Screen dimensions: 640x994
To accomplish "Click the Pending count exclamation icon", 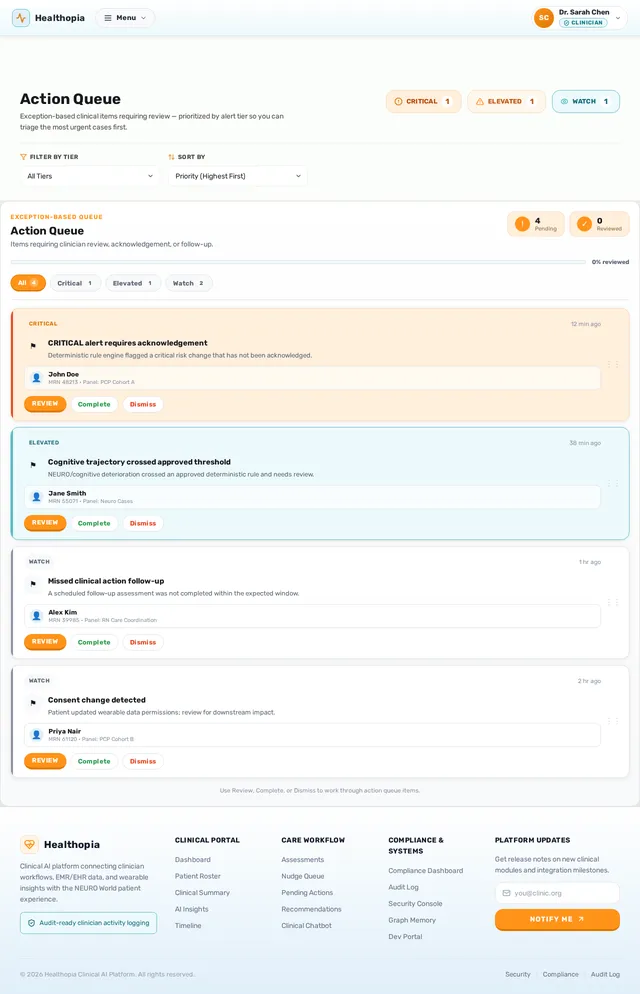I will pos(522,224).
